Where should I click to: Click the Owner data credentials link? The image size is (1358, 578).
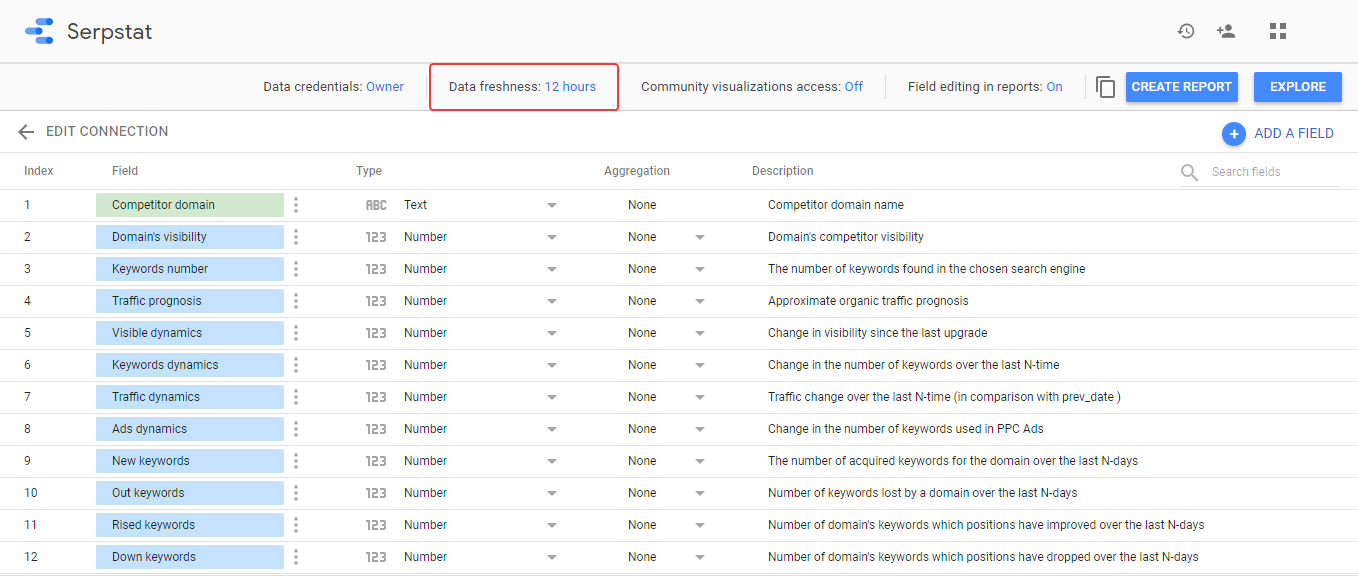tap(385, 87)
